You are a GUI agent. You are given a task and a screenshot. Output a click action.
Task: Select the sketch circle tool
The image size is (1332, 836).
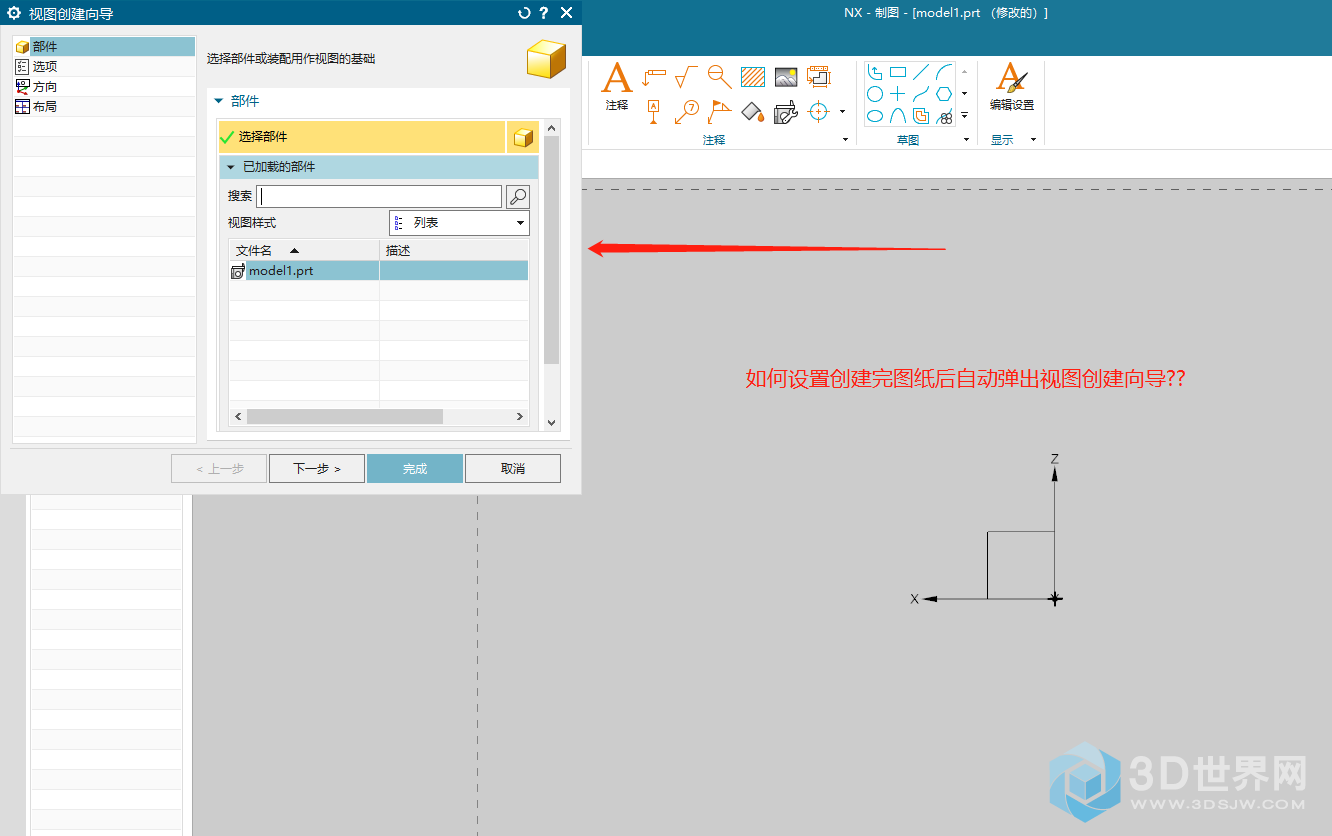click(x=875, y=94)
